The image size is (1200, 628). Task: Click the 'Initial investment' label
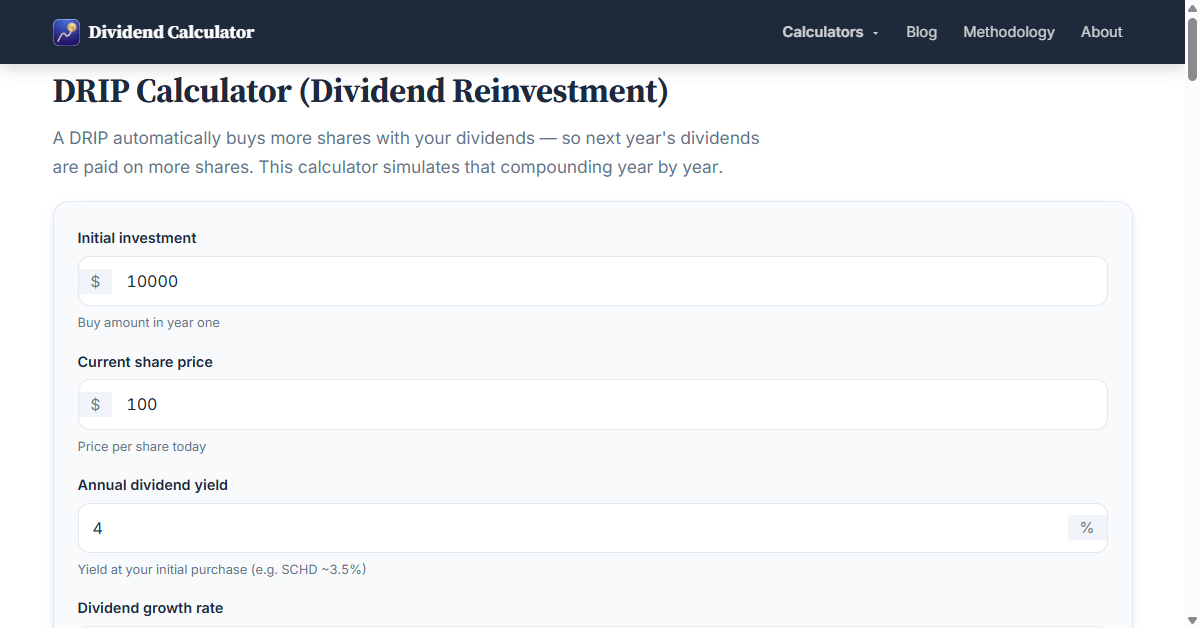coord(137,238)
